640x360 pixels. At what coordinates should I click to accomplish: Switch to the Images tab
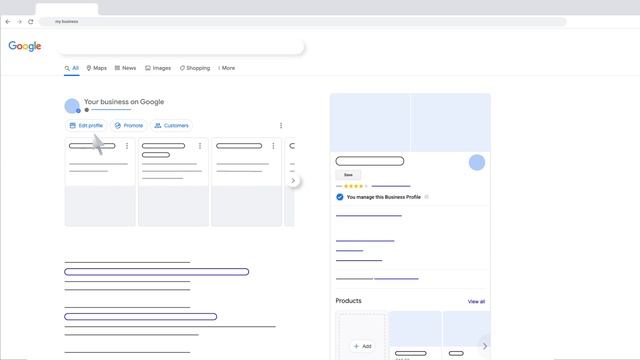[158, 68]
